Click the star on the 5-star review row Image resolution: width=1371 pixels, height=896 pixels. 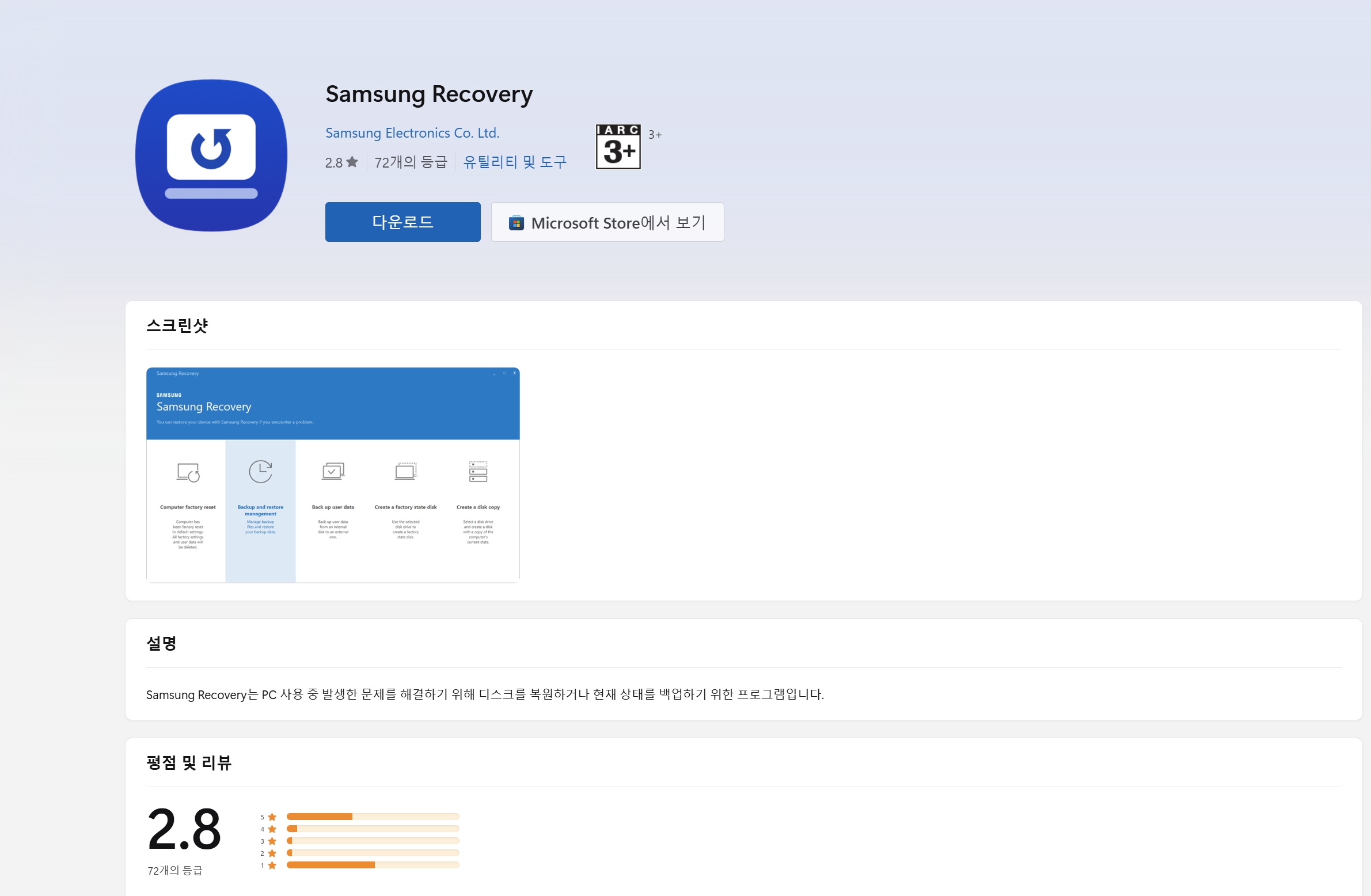point(271,817)
